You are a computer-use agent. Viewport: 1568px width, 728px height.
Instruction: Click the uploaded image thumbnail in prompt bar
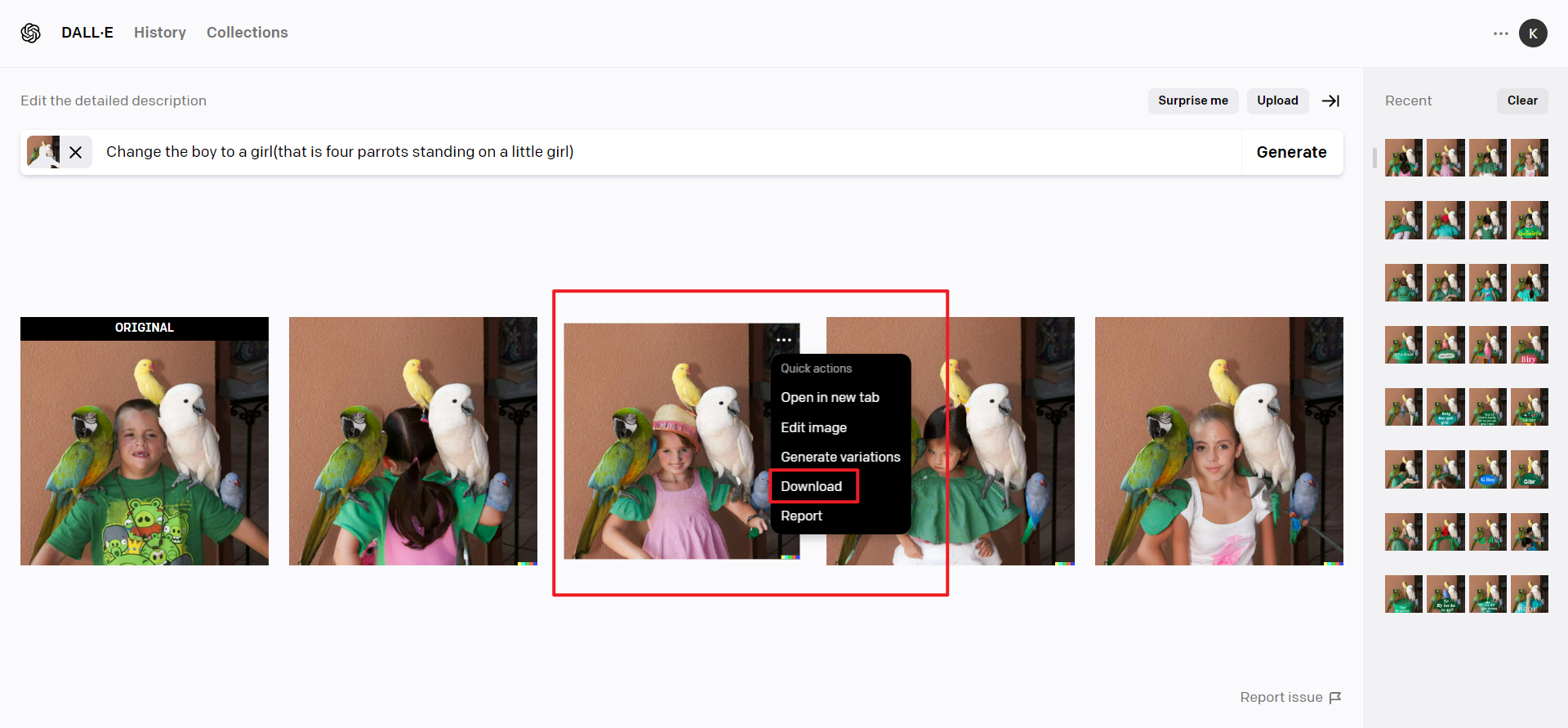coord(43,152)
